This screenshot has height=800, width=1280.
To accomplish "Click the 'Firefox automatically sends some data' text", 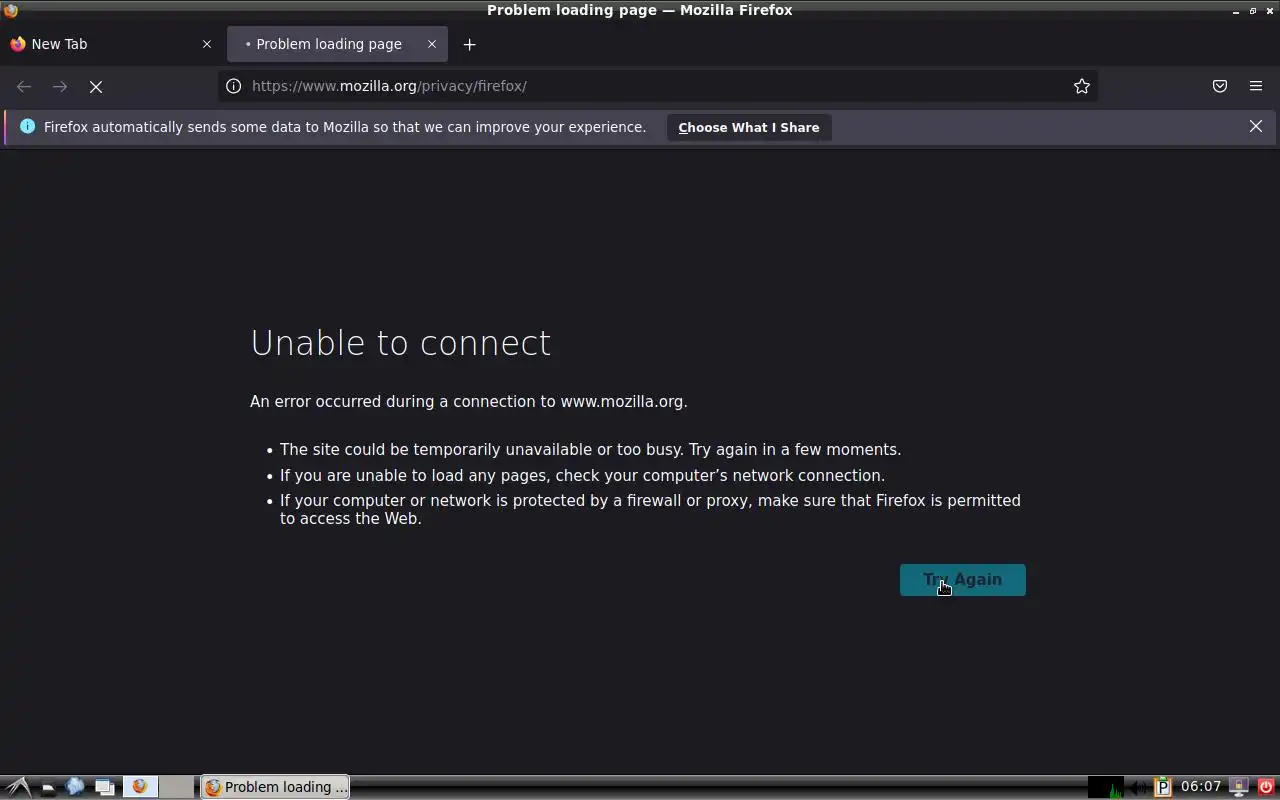I will click(x=345, y=127).
